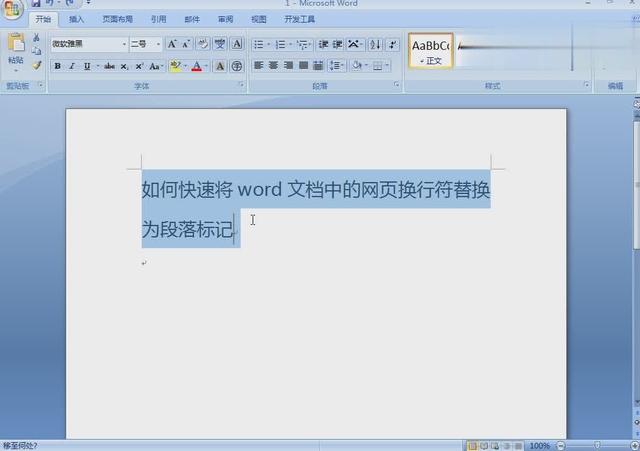Image resolution: width=640 pixels, height=451 pixels.
Task: Increase font size with Grow Font
Action: coord(172,44)
